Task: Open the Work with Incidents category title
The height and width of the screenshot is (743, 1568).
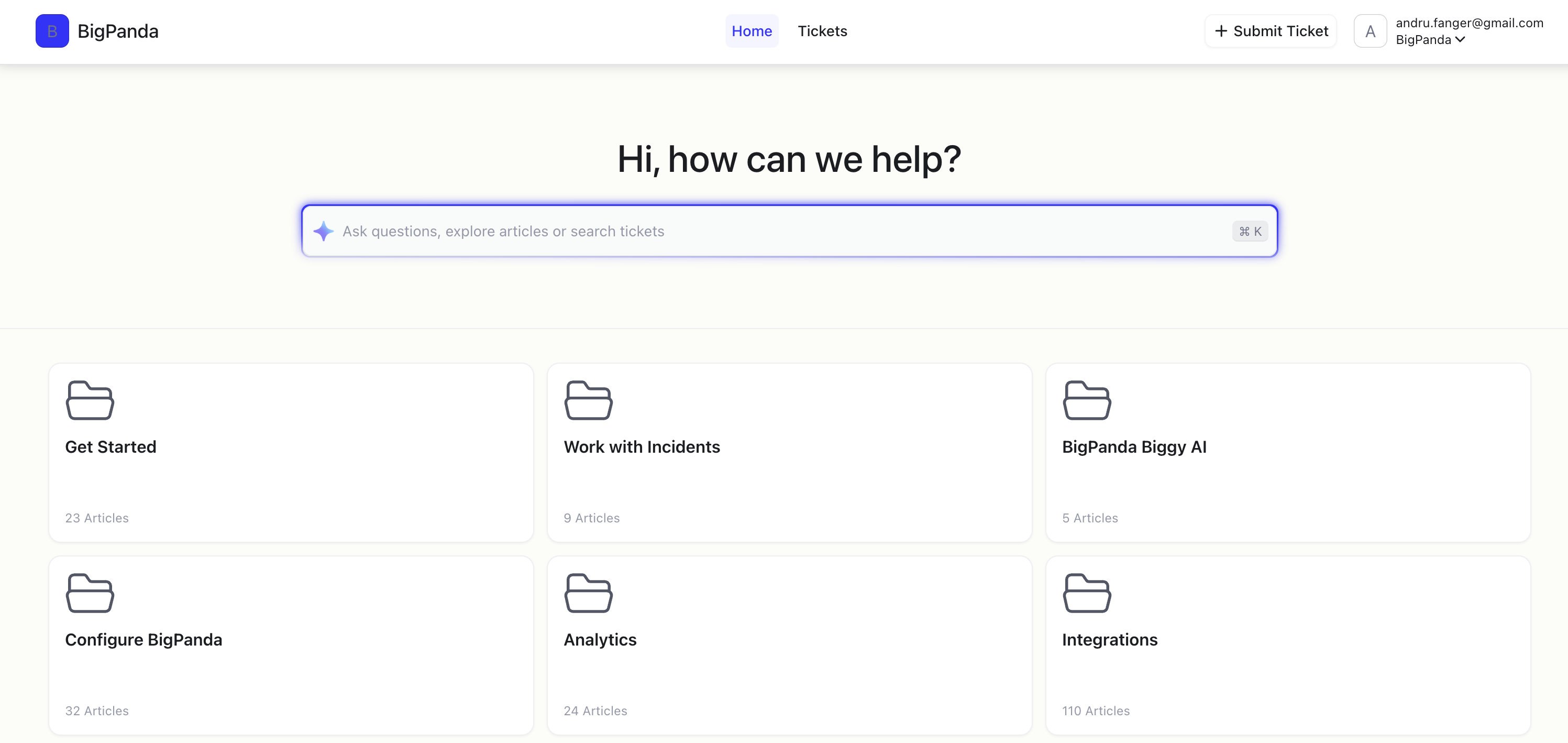Action: [642, 447]
